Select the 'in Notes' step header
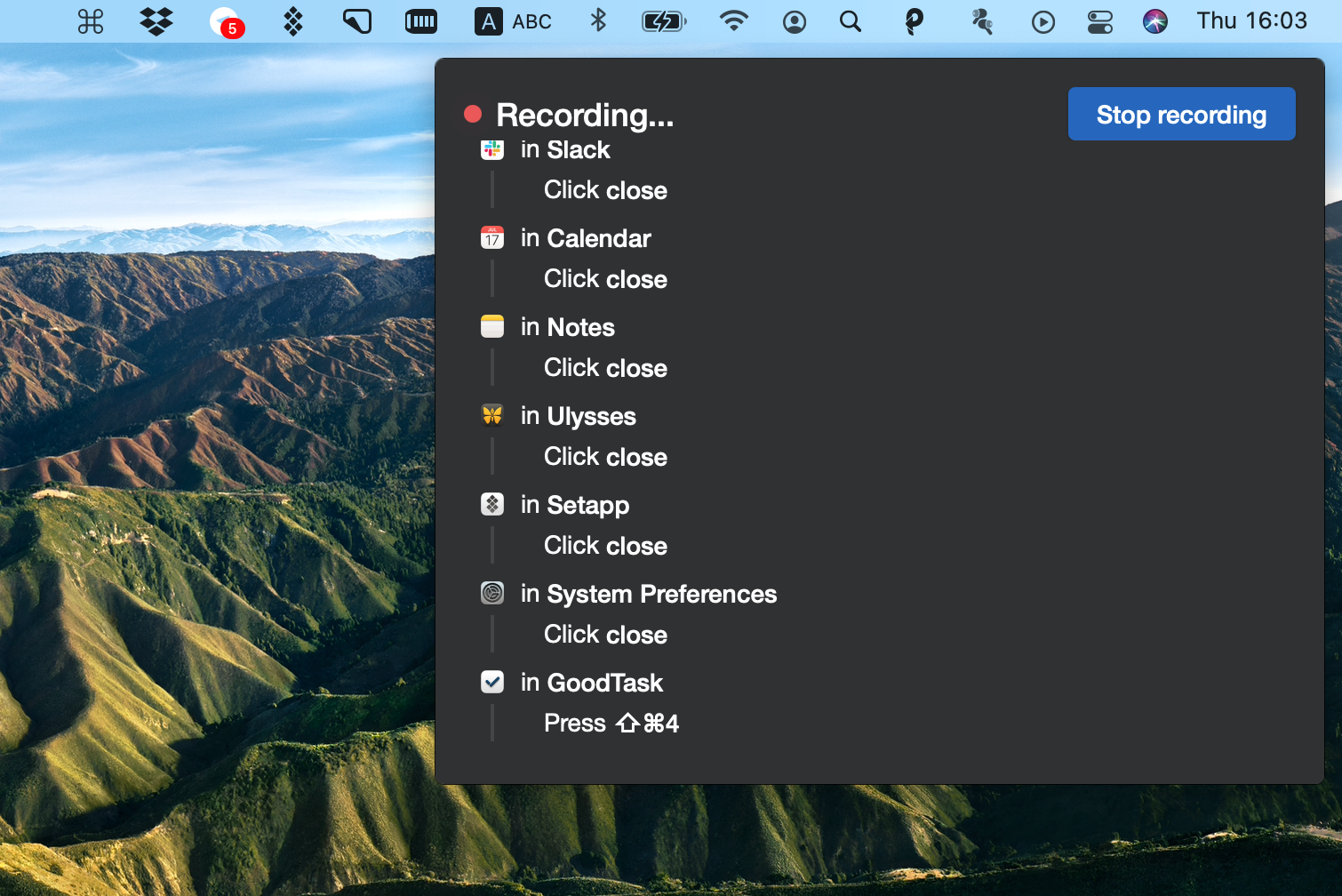Viewport: 1342px width, 896px height. [568, 327]
